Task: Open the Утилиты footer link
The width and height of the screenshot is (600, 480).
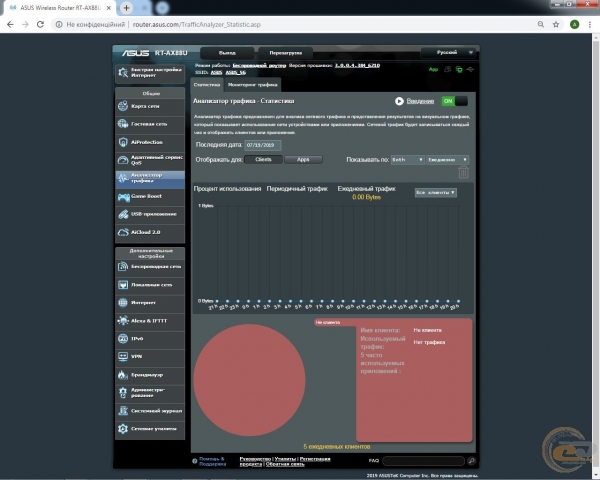Action: tap(285, 459)
